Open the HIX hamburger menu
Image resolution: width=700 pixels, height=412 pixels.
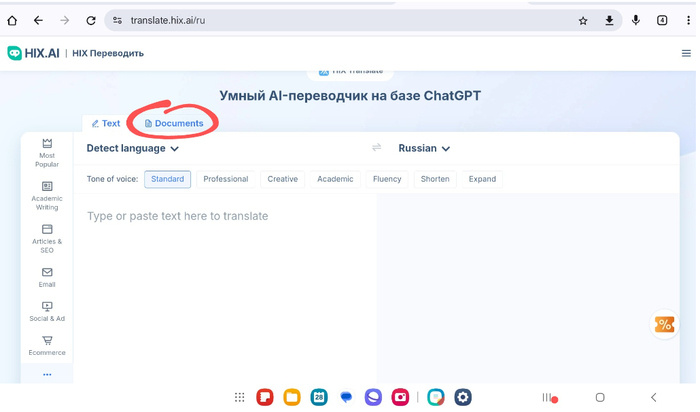pyautogui.click(x=686, y=54)
